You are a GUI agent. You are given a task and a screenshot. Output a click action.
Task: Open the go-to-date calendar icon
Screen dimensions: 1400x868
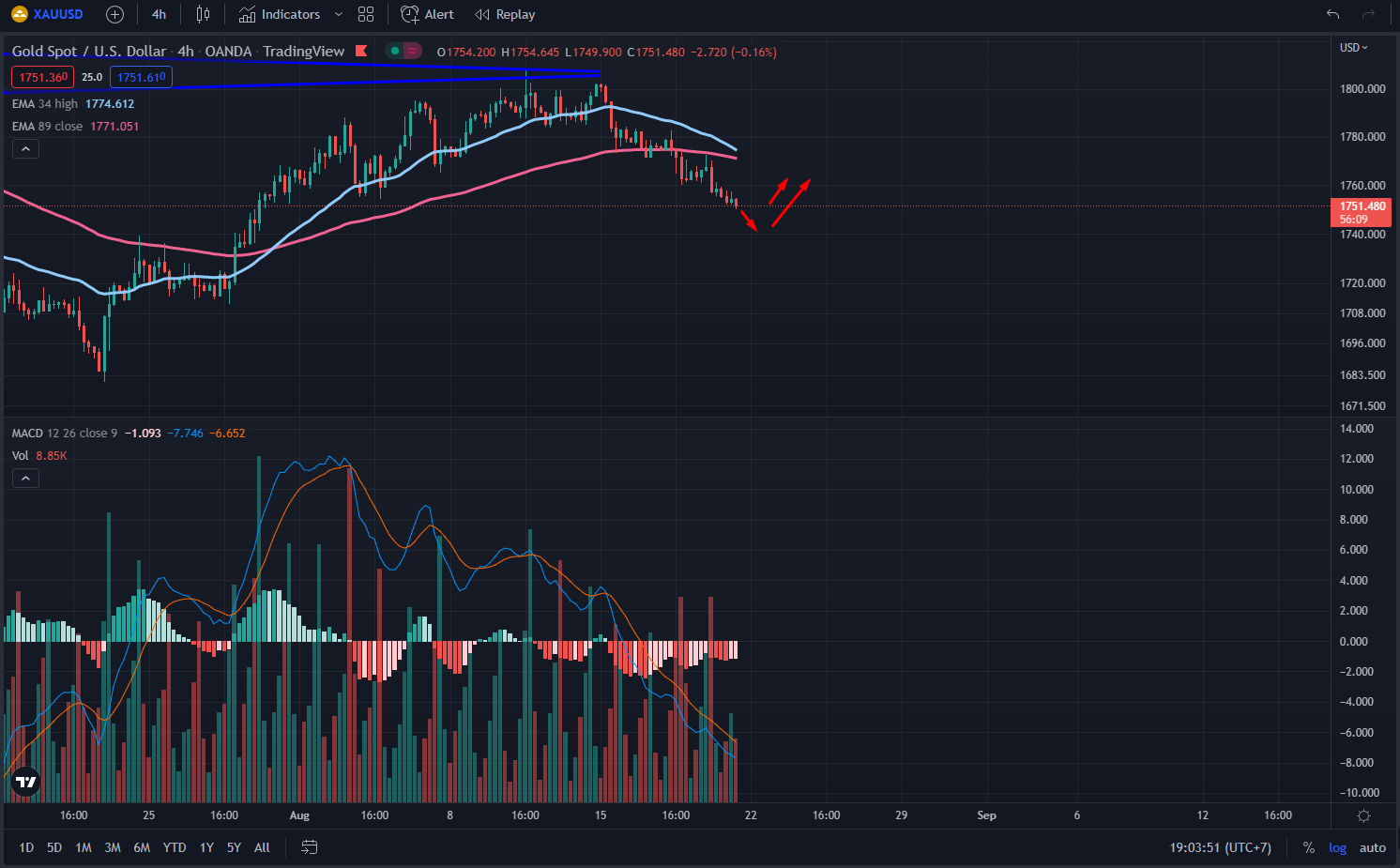309,847
